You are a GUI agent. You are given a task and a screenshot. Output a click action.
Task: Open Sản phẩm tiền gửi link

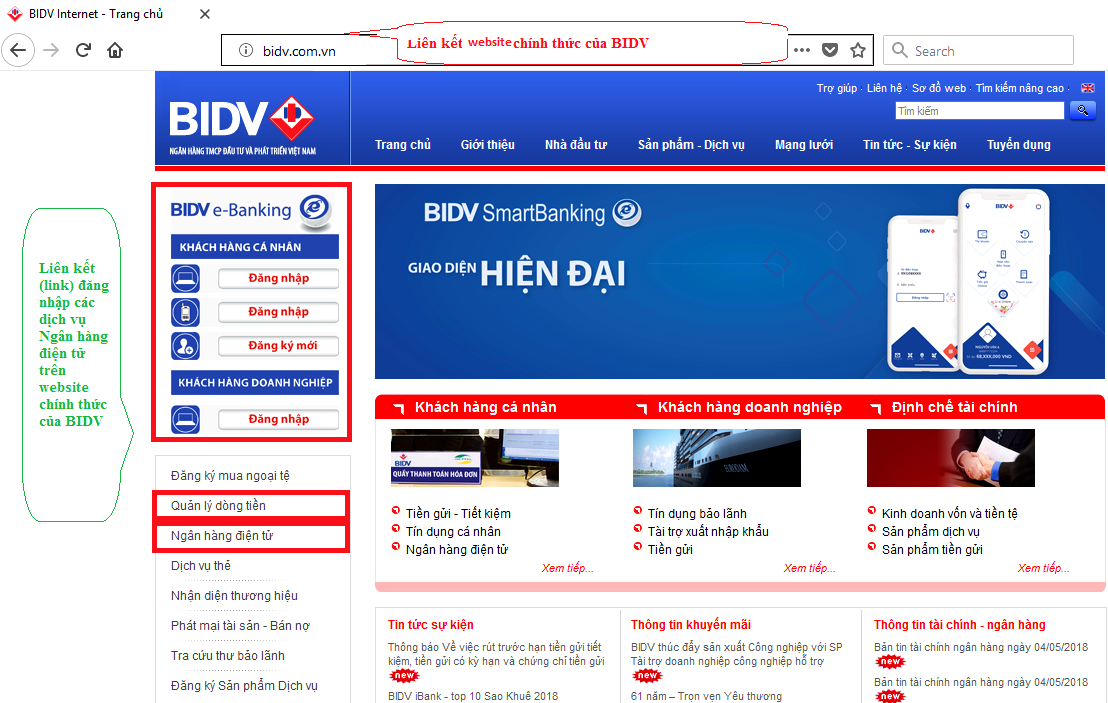pyautogui.click(x=932, y=550)
